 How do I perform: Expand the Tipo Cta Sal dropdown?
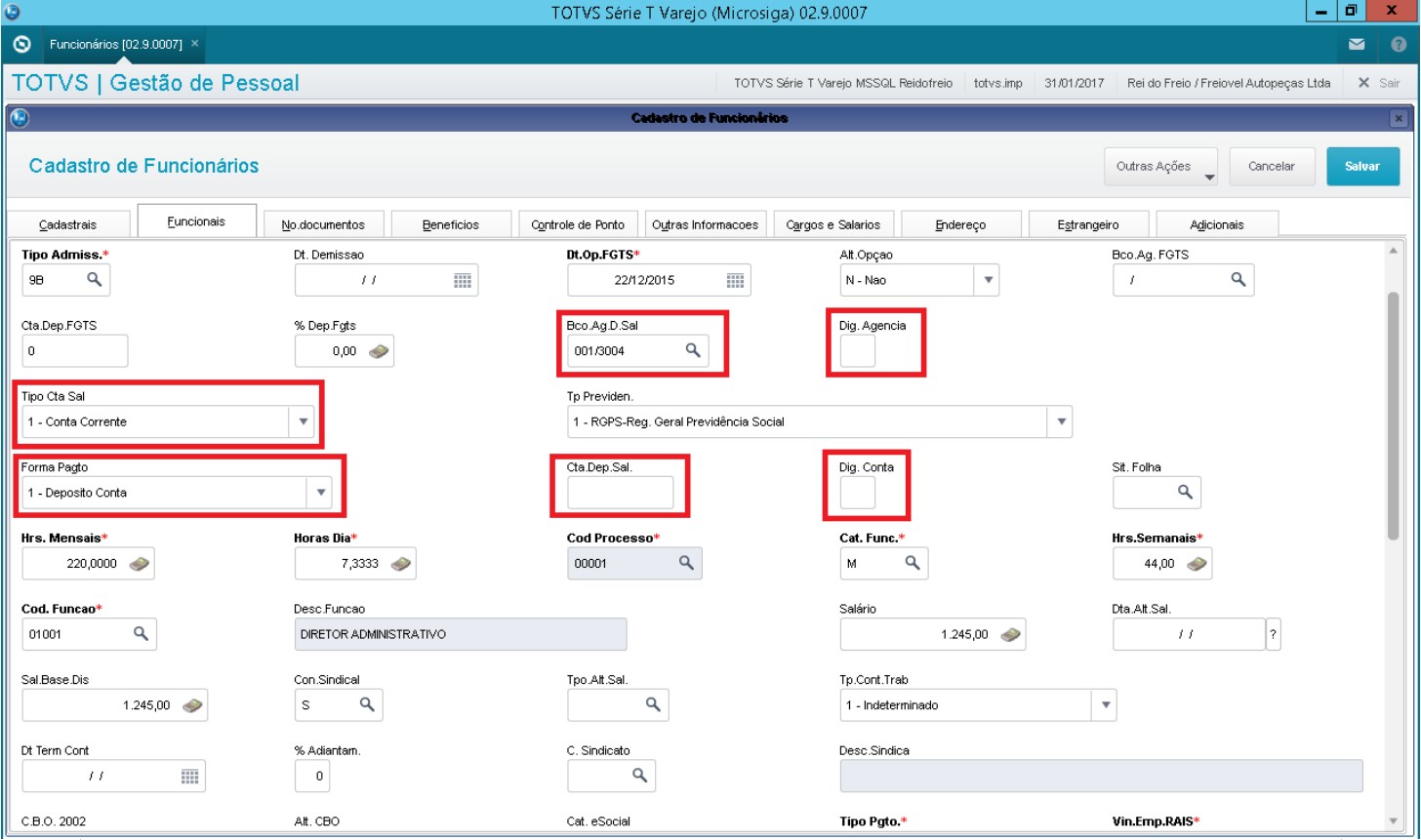coord(303,421)
